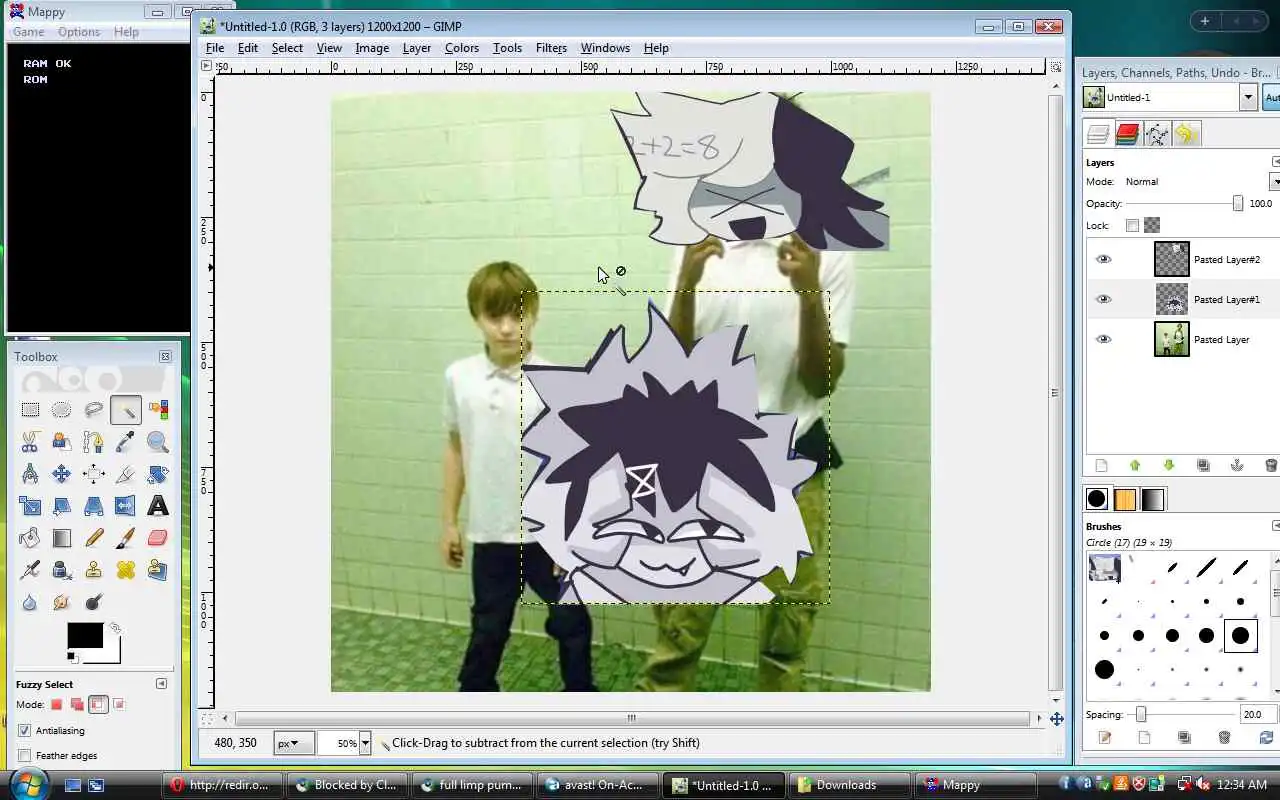Select the Scale tool
Image resolution: width=1280 pixels, height=800 pixels.
pyautogui.click(x=30, y=506)
